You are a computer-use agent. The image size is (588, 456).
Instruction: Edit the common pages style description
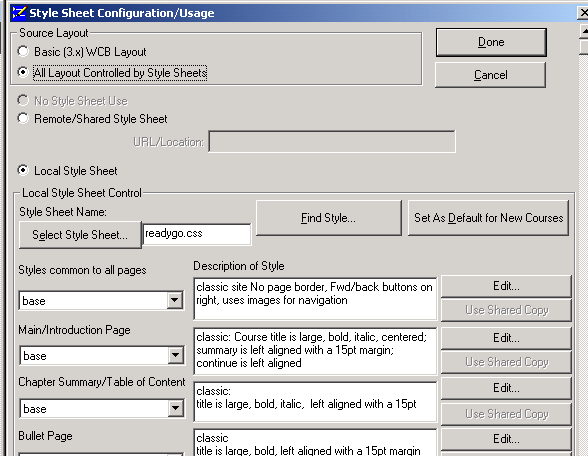pos(506,286)
